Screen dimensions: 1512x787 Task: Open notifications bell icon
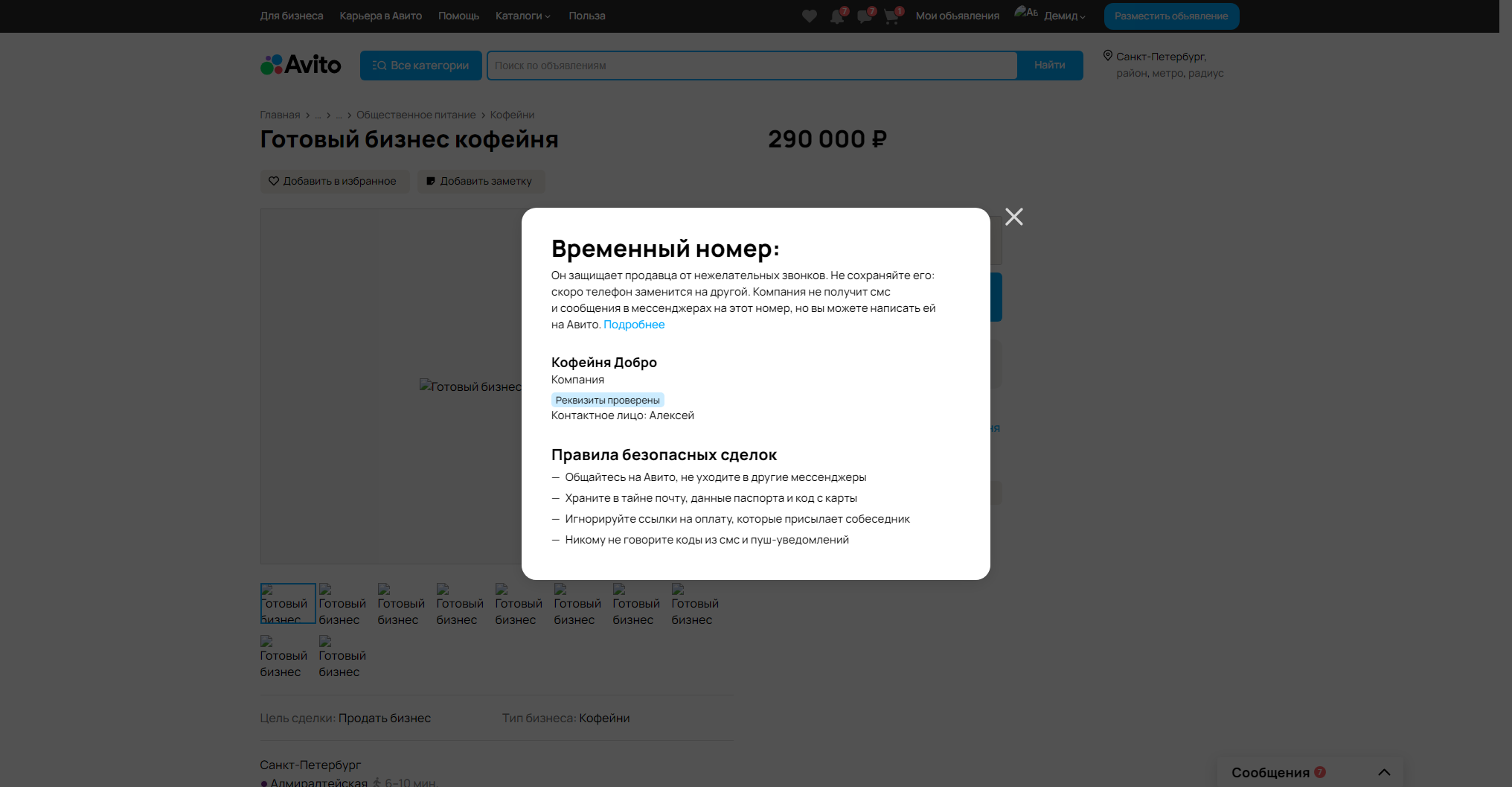[x=837, y=16]
